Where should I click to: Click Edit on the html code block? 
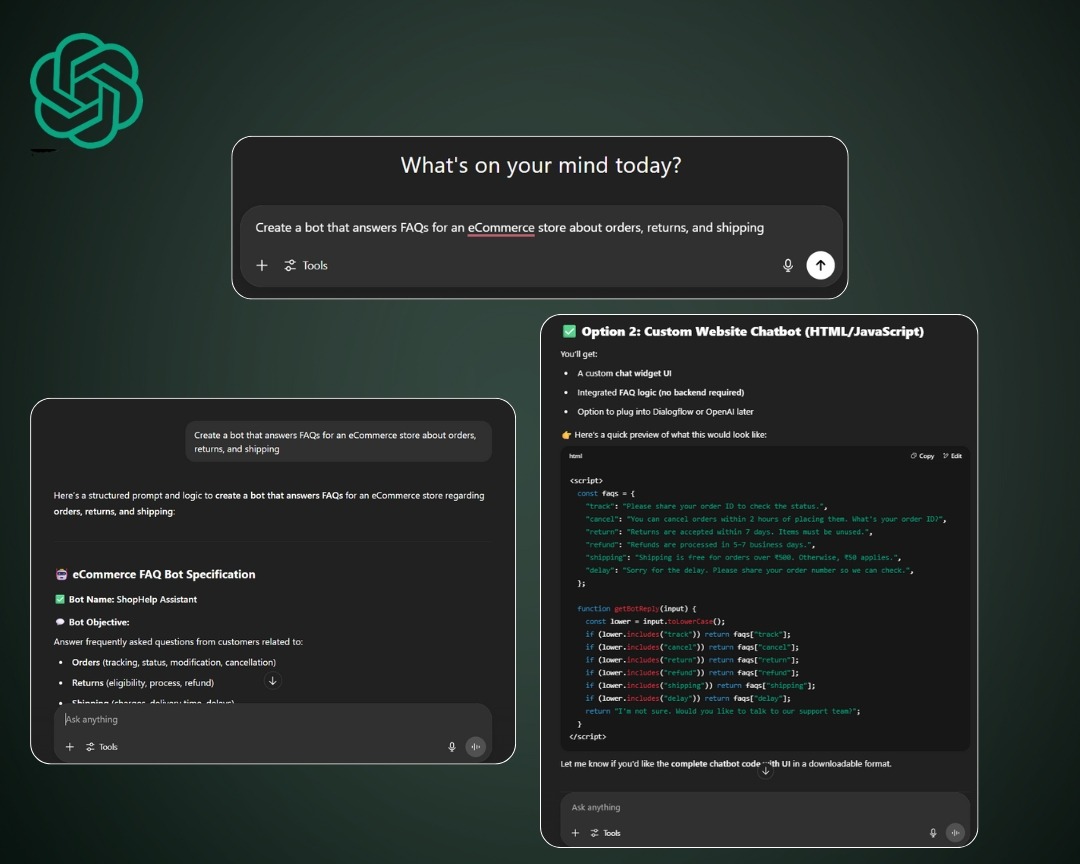(952, 456)
